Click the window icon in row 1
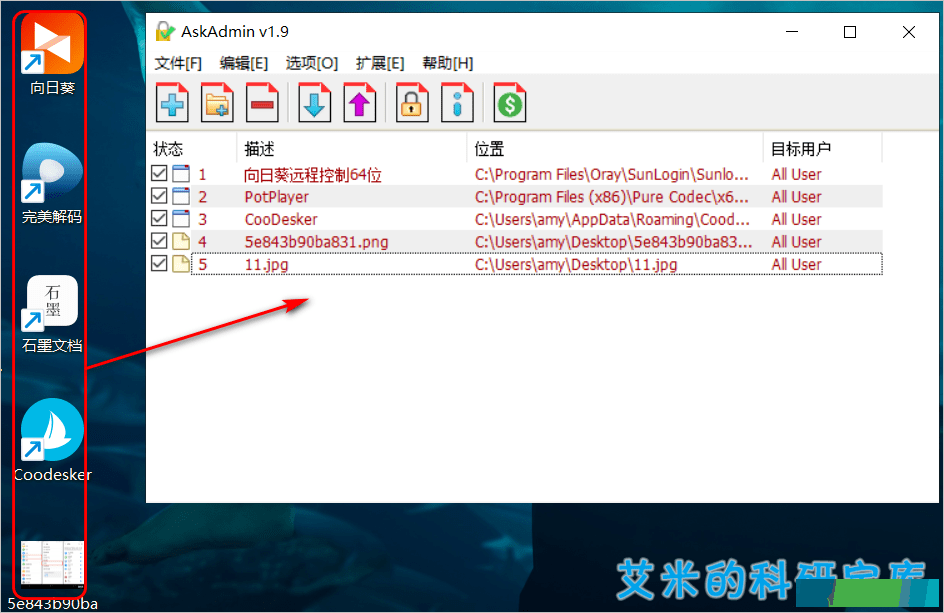This screenshot has width=944, height=613. point(181,174)
